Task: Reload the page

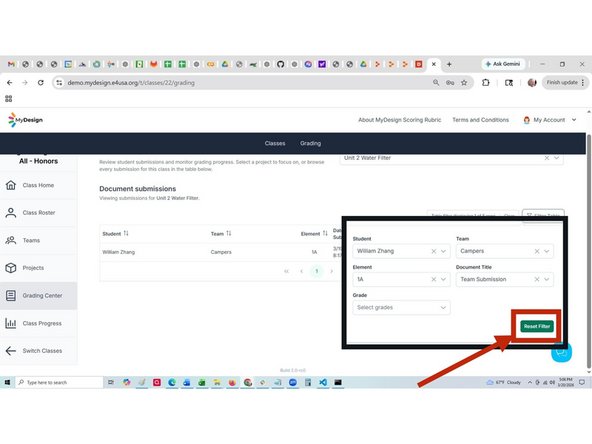Action: [x=40, y=83]
